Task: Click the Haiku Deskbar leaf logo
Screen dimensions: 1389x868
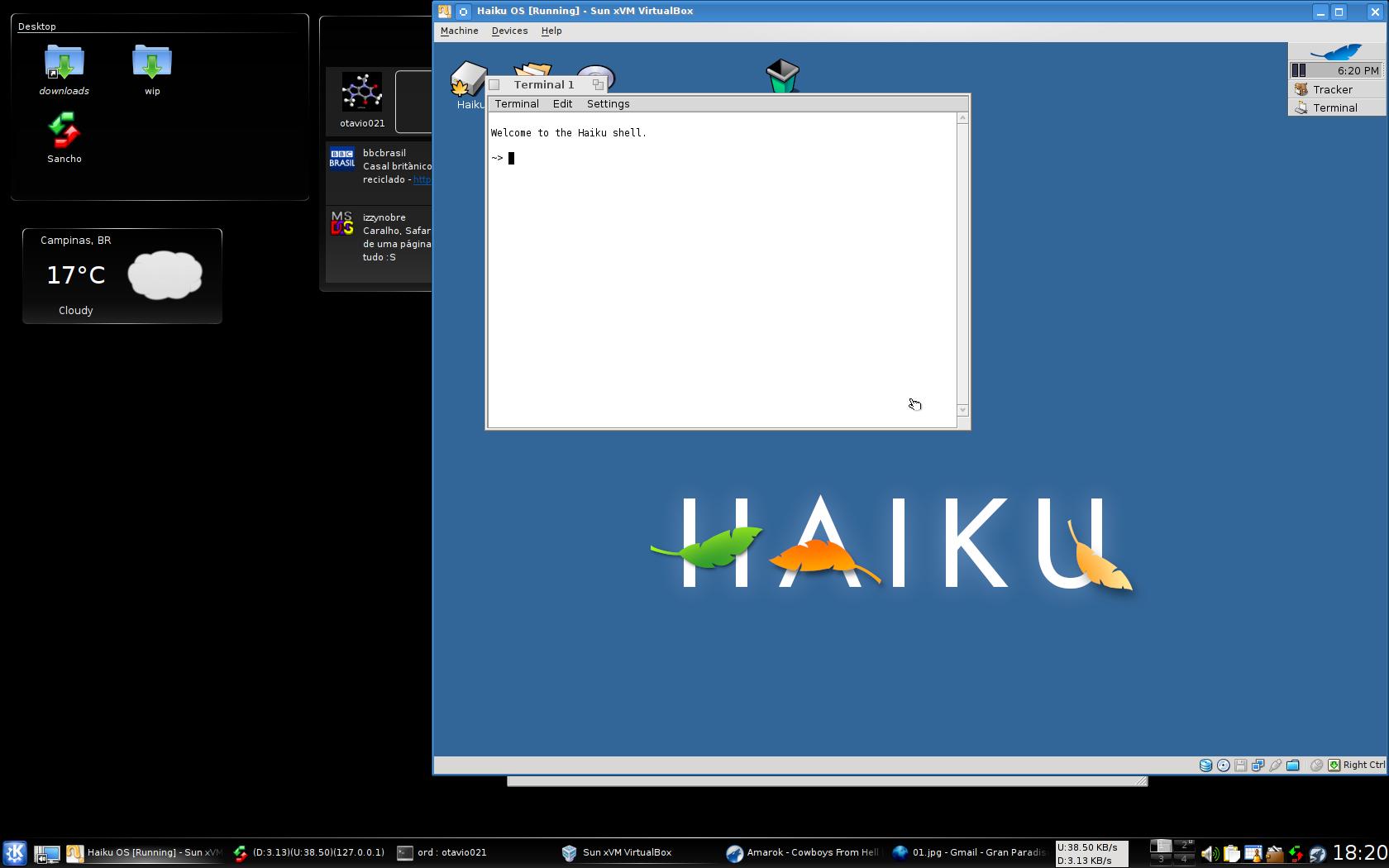Action: [x=1337, y=52]
